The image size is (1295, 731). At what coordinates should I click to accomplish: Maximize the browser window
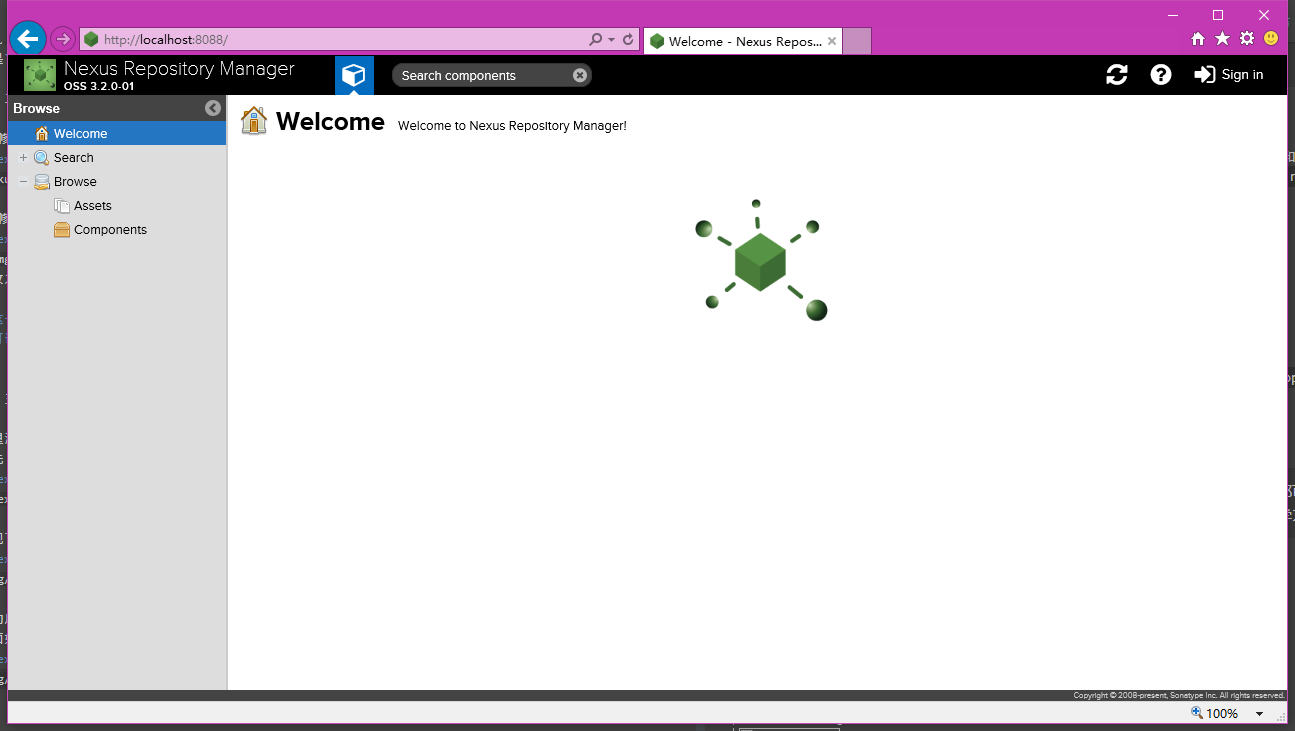(x=1218, y=14)
